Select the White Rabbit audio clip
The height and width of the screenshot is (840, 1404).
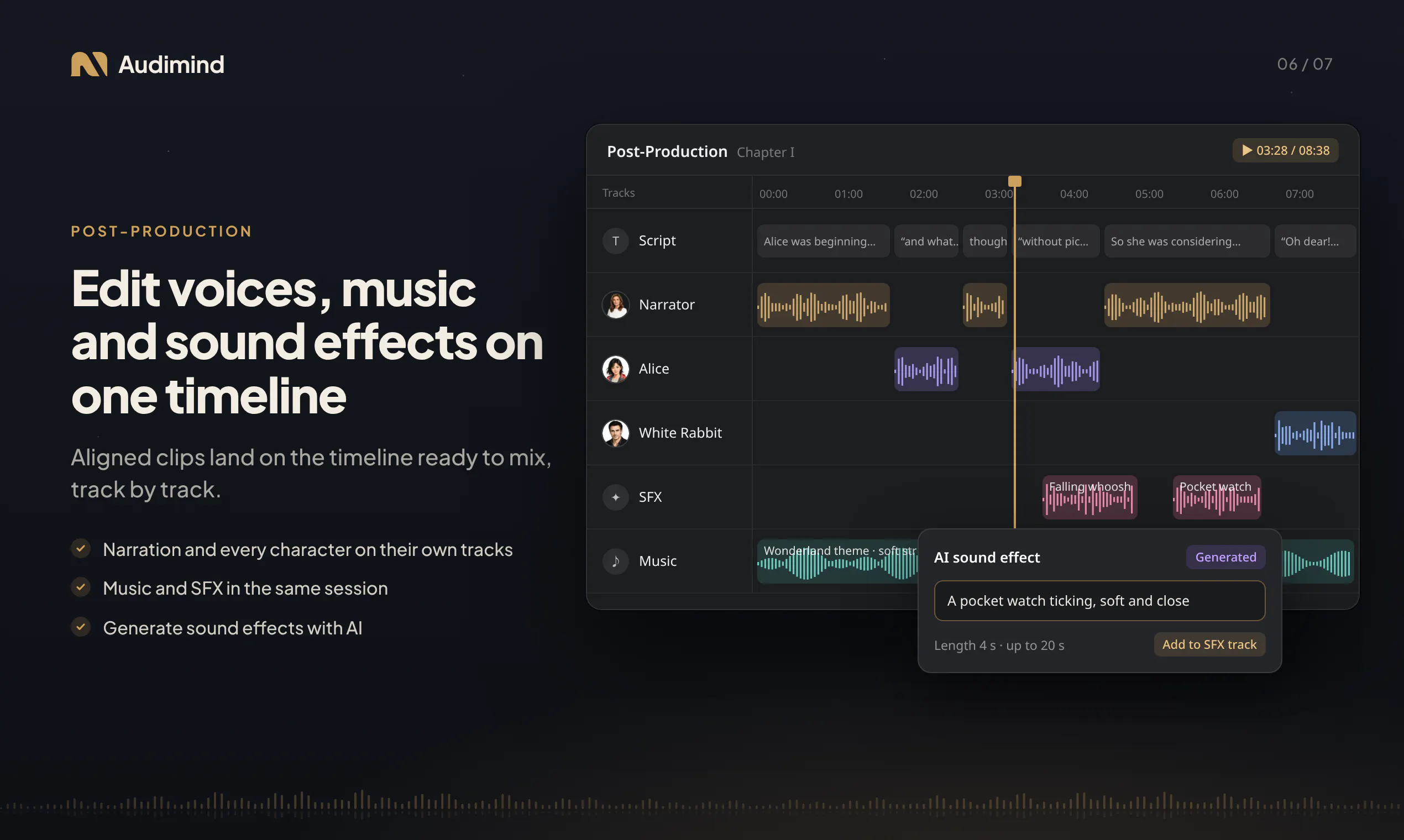pos(1315,433)
